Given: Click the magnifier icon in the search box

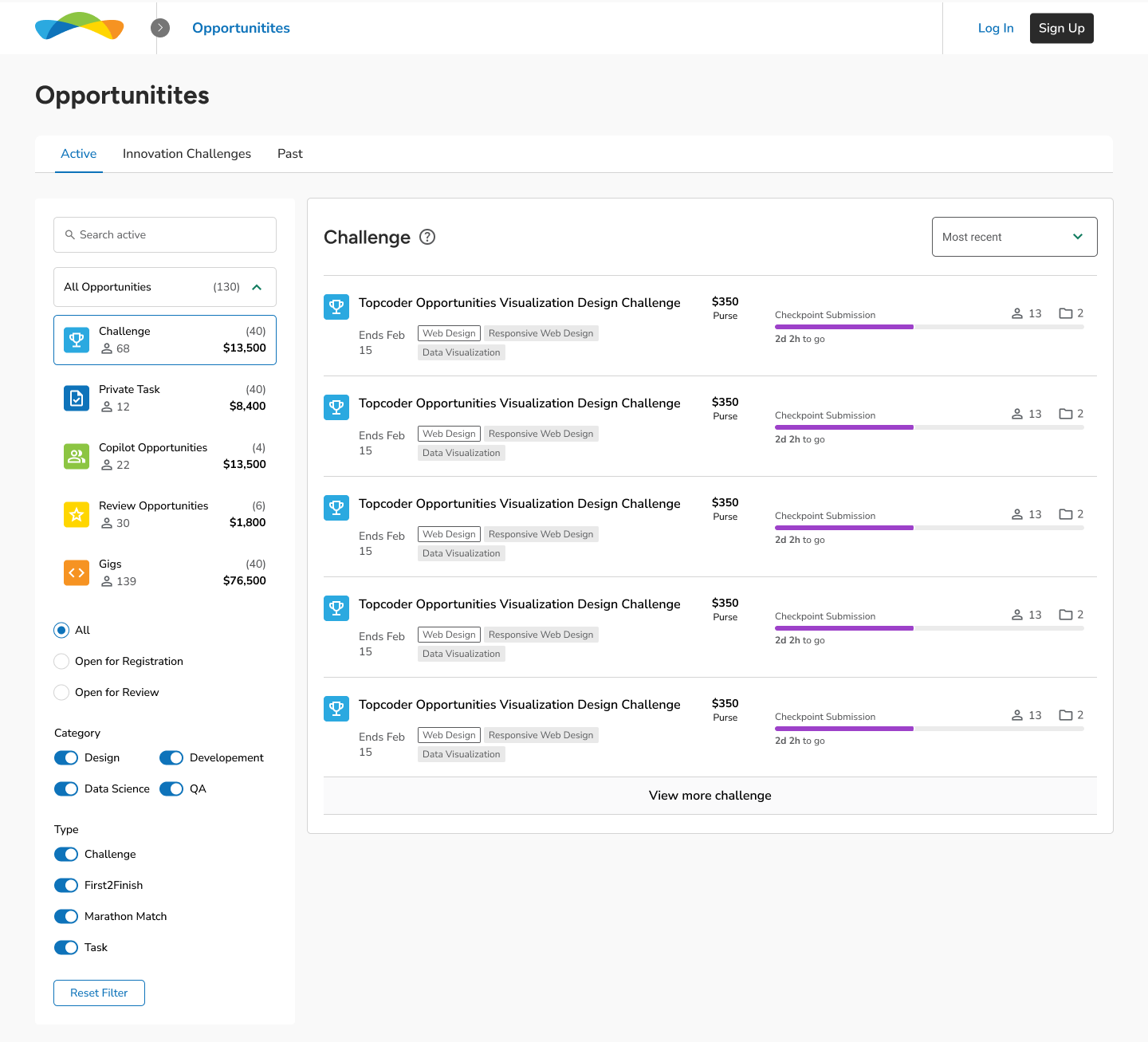Looking at the screenshot, I should [x=69, y=234].
